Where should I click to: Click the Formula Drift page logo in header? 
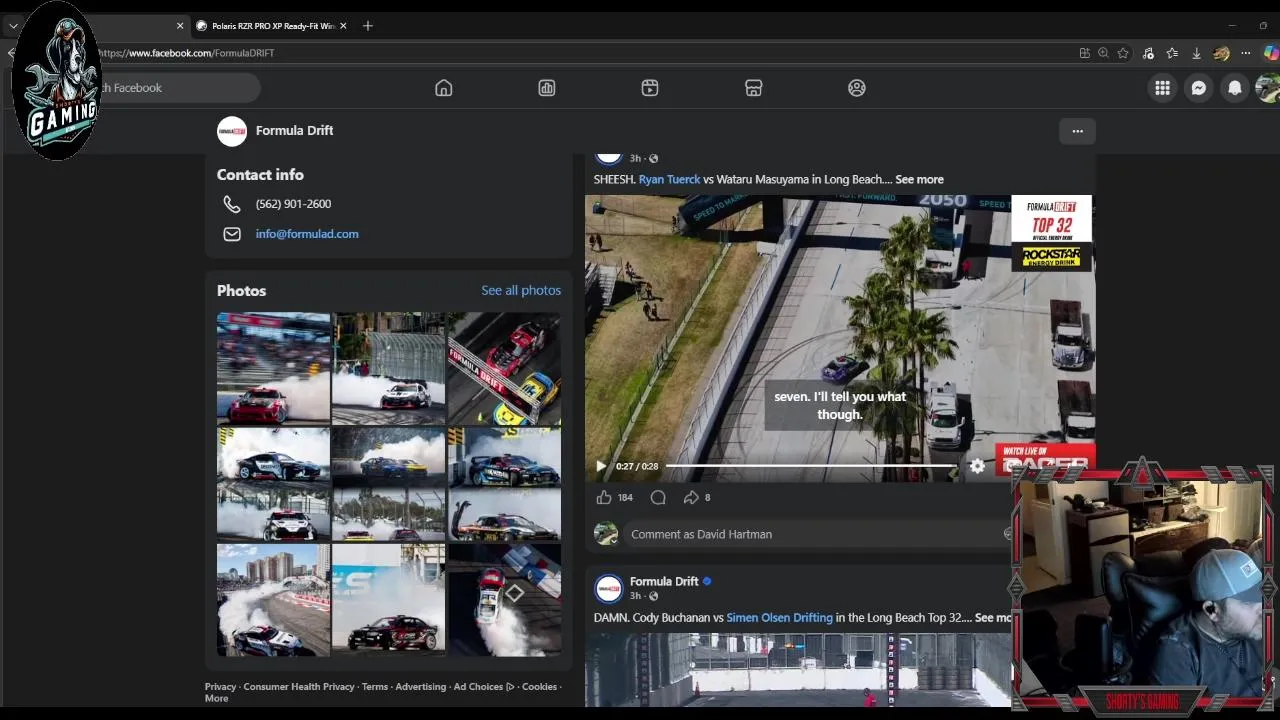point(232,131)
